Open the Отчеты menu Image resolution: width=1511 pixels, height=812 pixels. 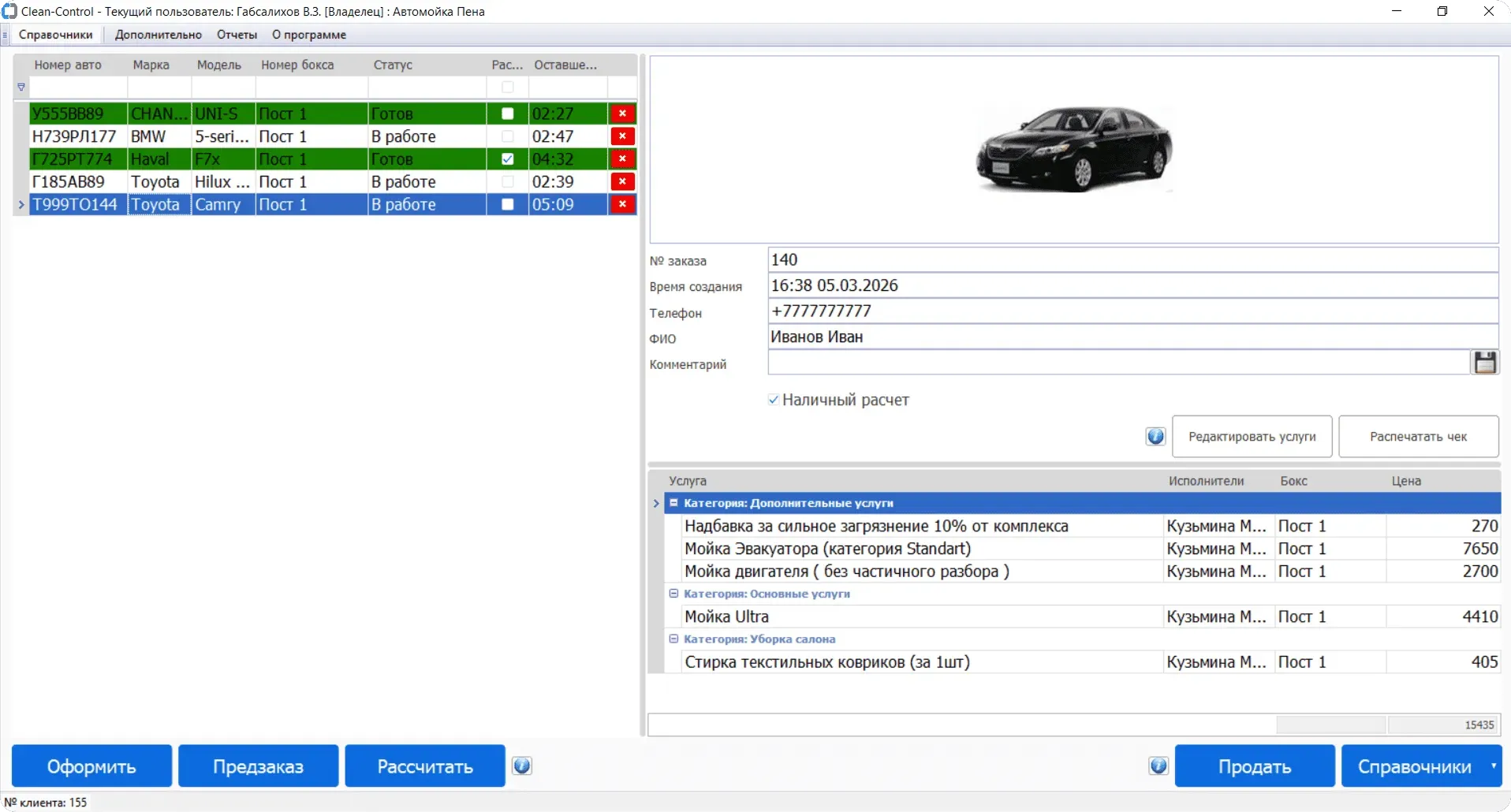pyautogui.click(x=237, y=35)
